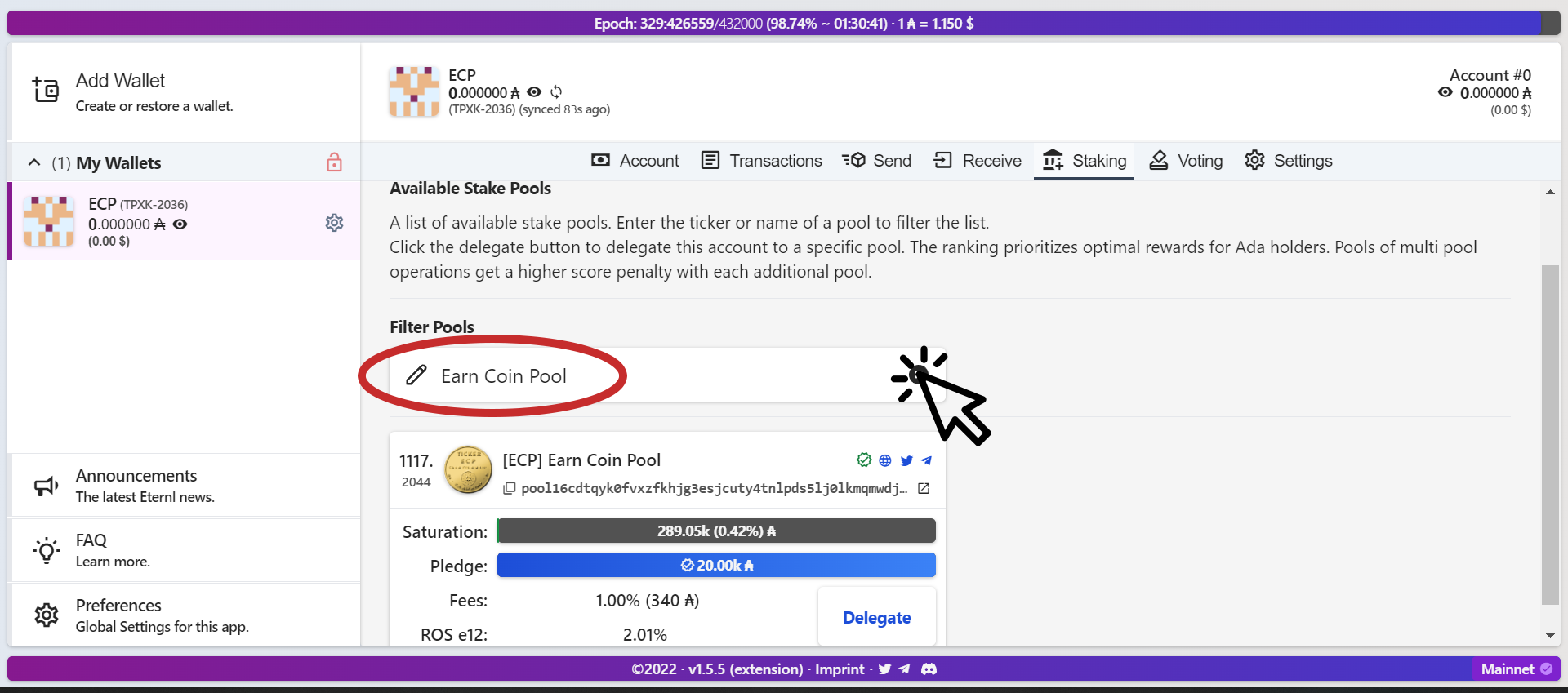Click the Mainnet network indicator

point(1516,669)
